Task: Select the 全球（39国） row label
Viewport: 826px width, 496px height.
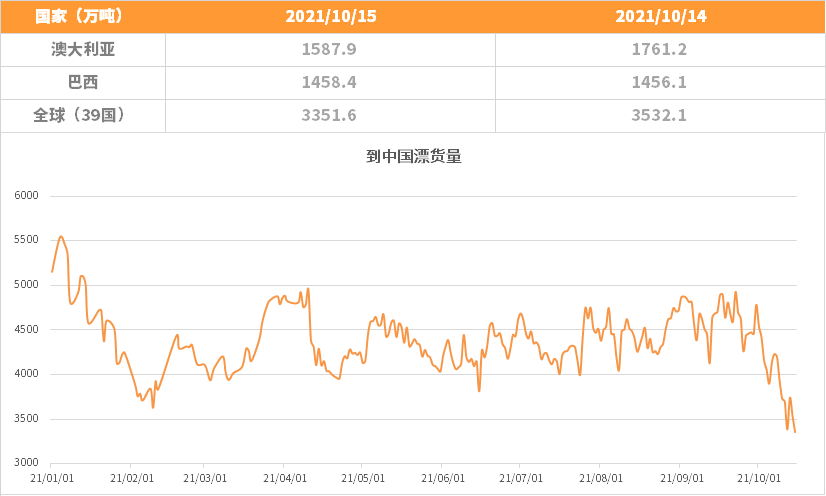Action: [80, 115]
